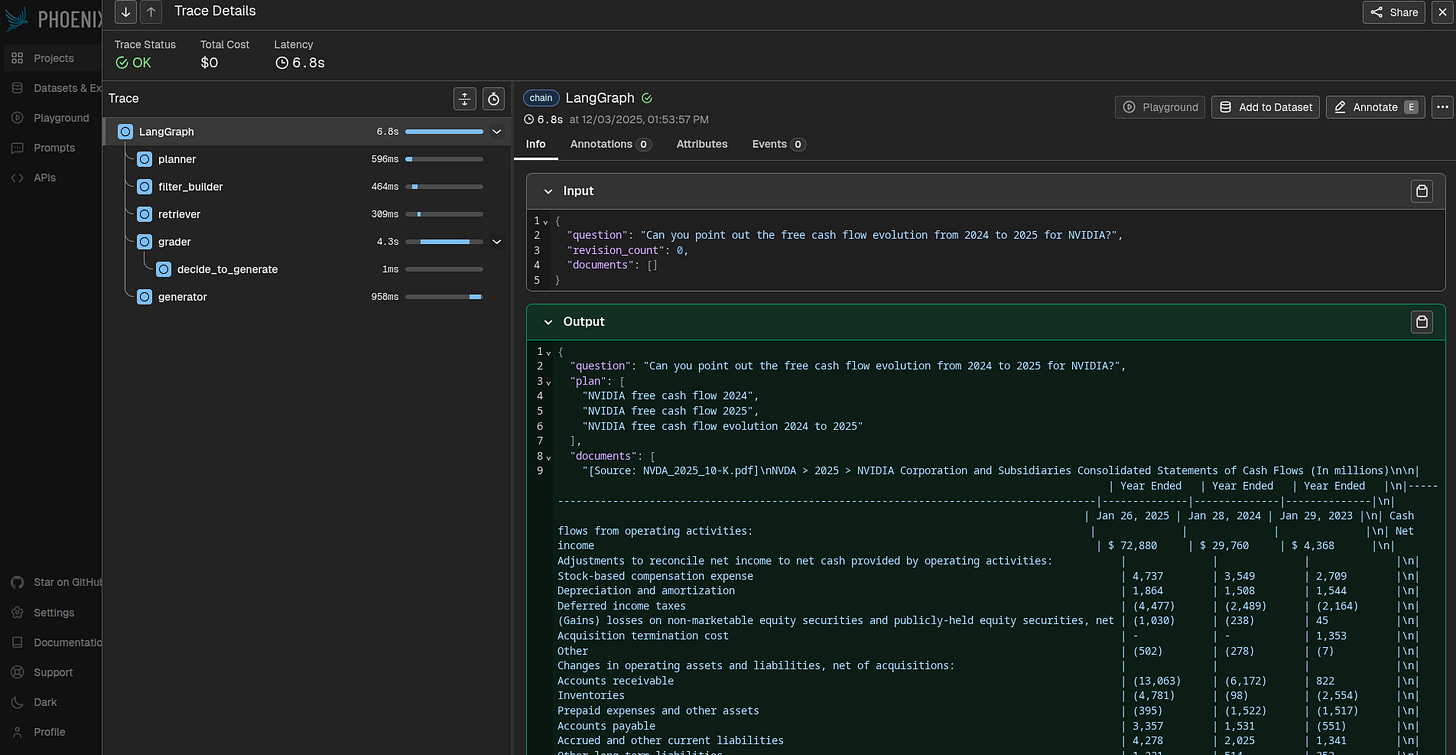Image resolution: width=1456 pixels, height=755 pixels.
Task: Copy the Input JSON to clipboard
Action: 1421,190
